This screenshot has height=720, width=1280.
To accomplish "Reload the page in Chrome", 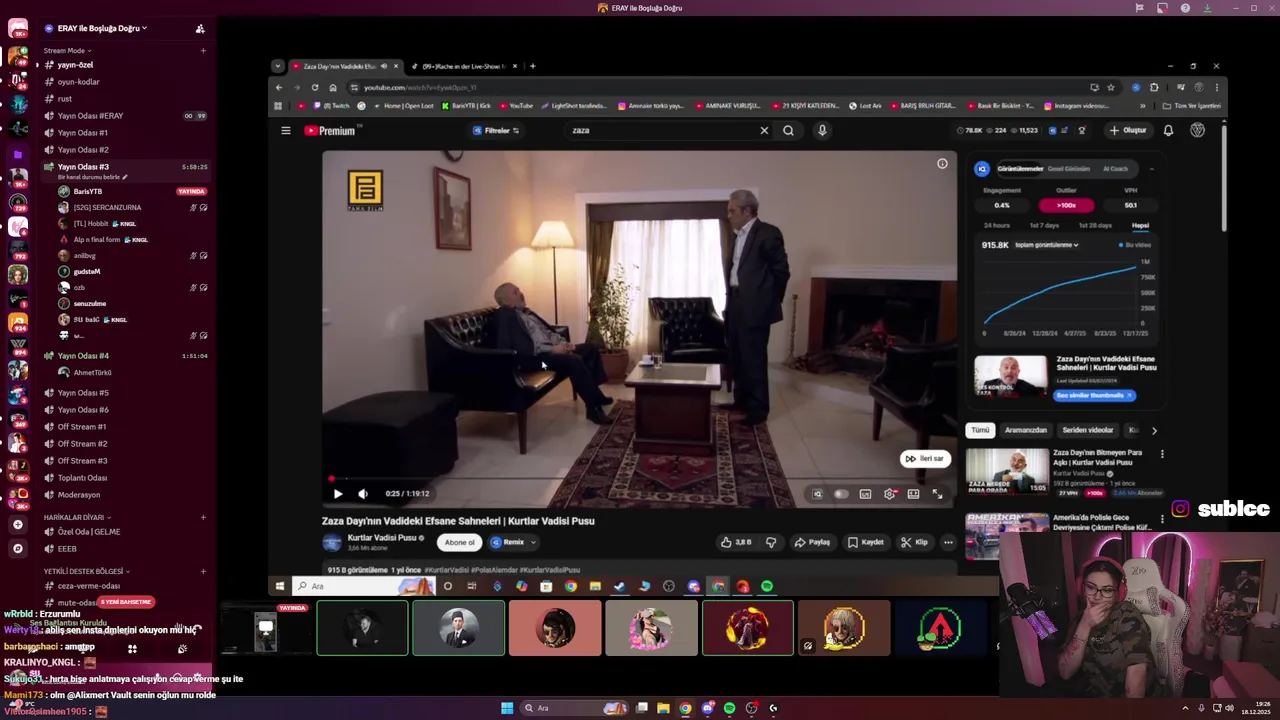I will click(x=314, y=87).
